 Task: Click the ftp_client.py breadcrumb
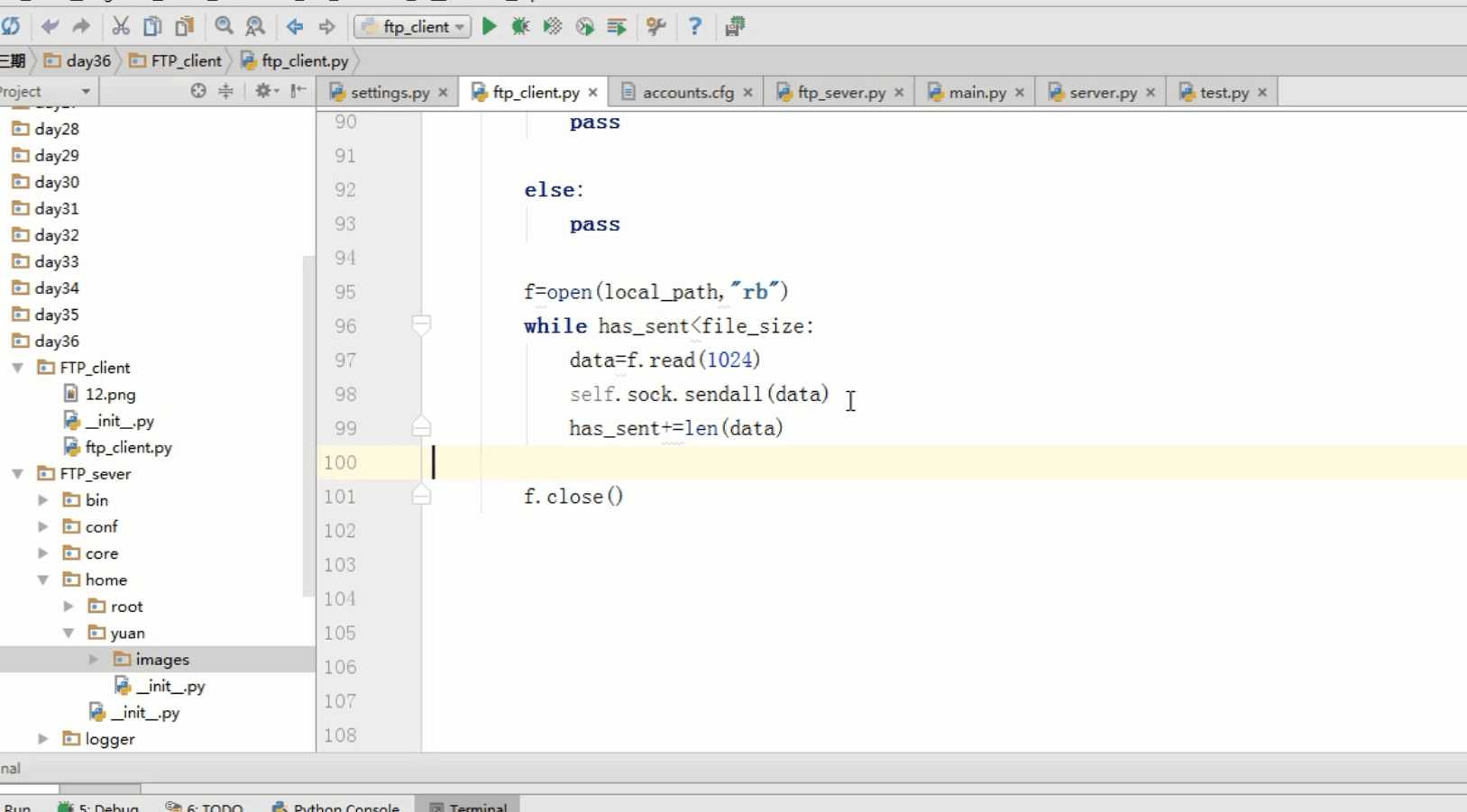click(x=294, y=60)
